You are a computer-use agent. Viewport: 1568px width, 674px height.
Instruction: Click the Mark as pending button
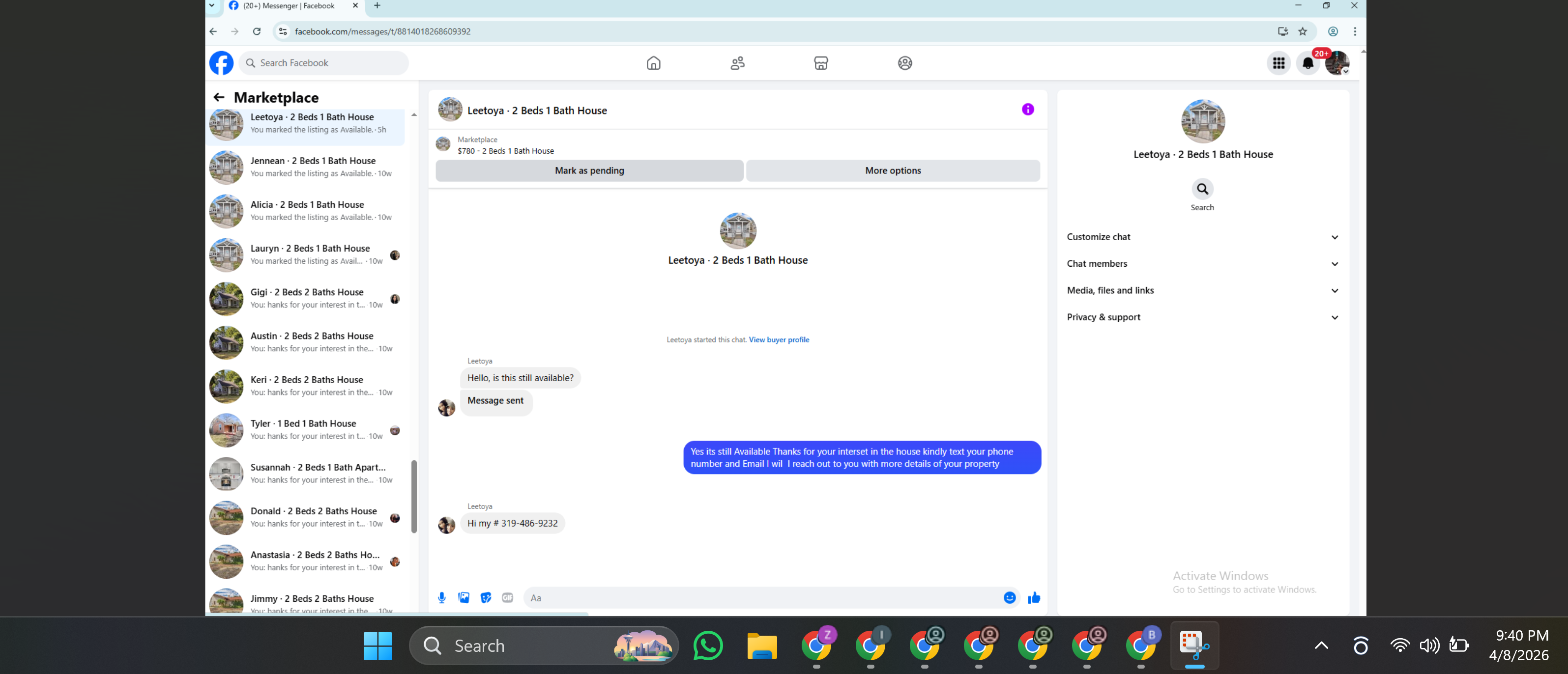coord(589,171)
